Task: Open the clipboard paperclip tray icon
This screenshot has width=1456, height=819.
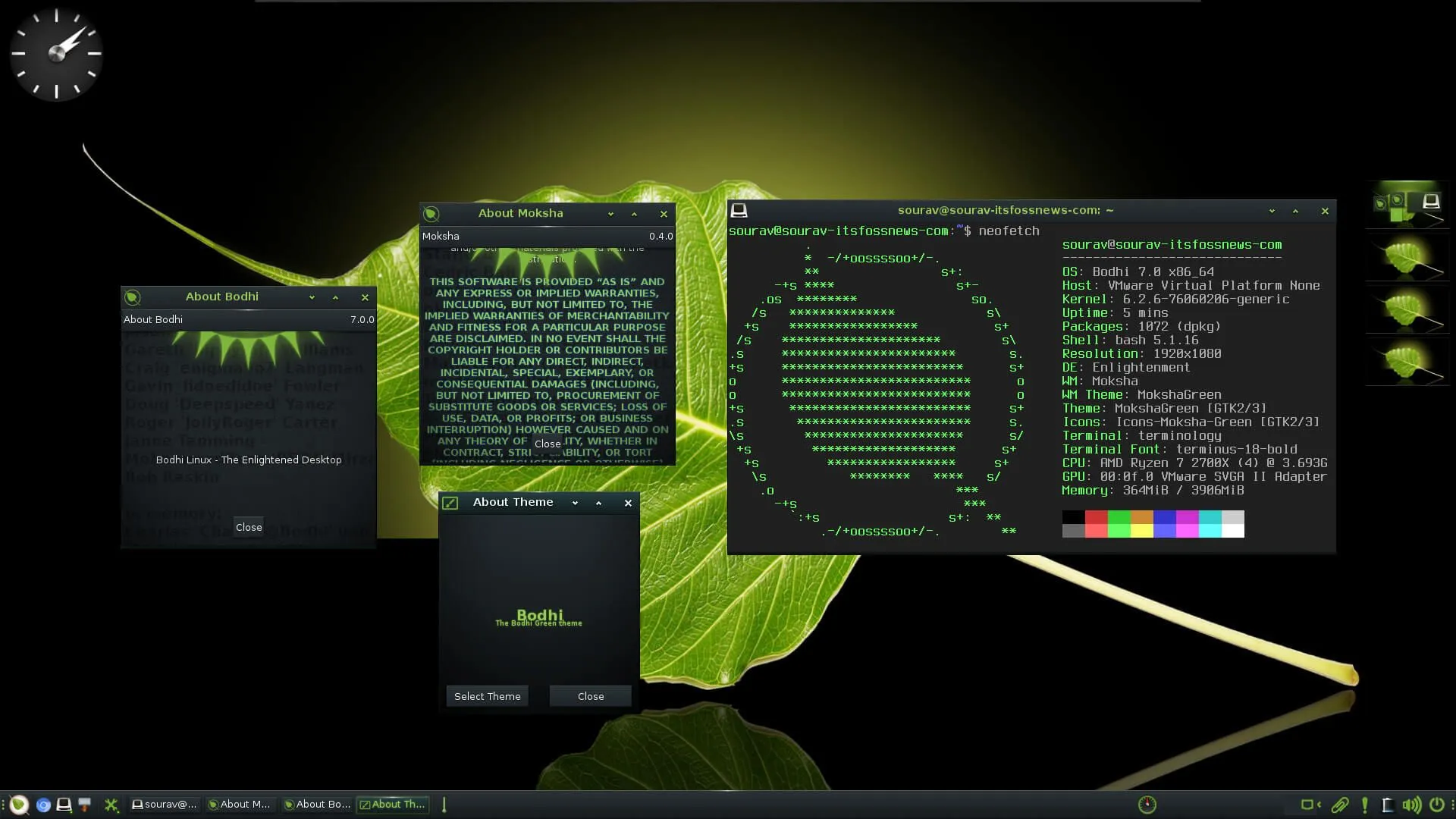Action: click(1340, 805)
